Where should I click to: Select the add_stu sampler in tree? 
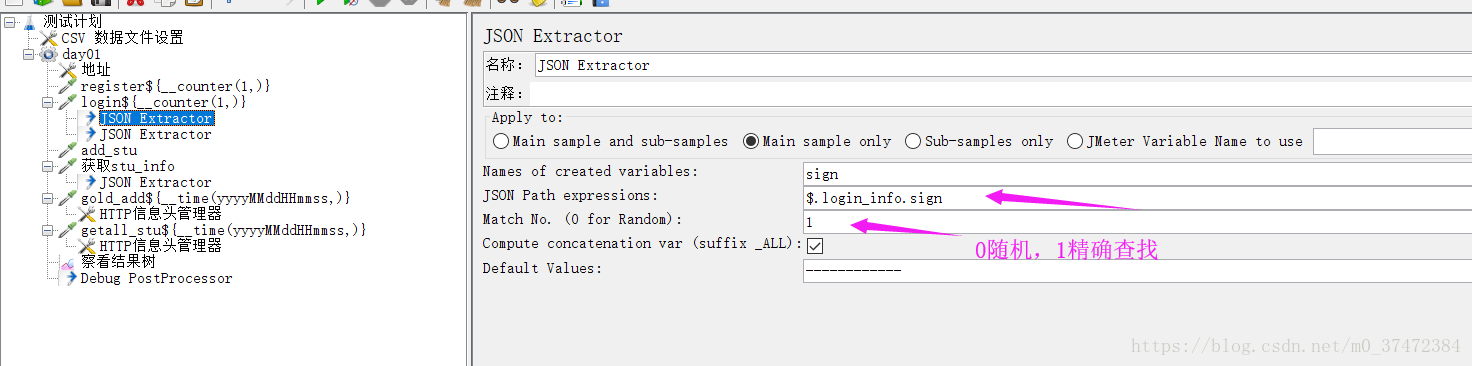[x=109, y=150]
